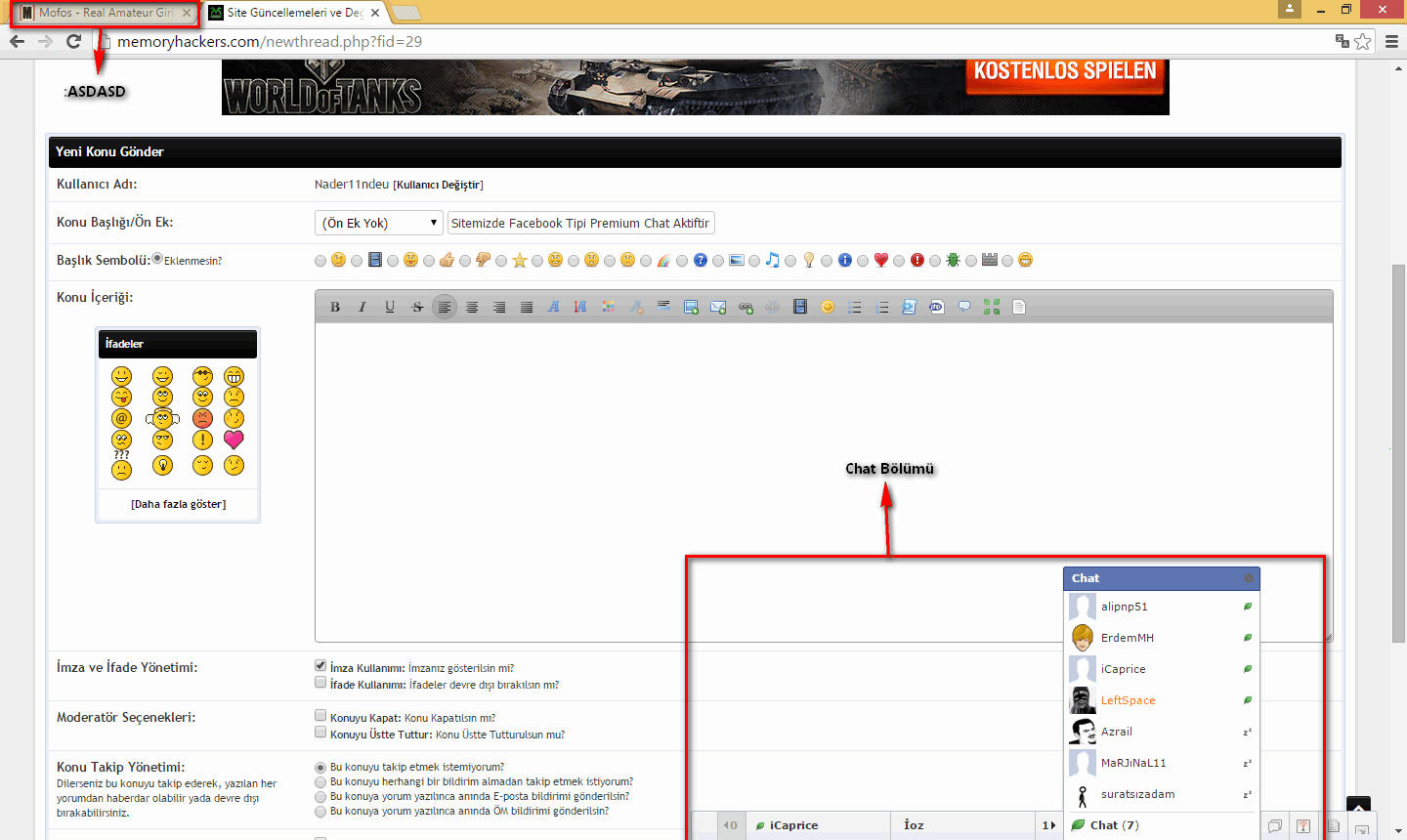Click the unlink icon in toolbar
The height and width of the screenshot is (840, 1407).
click(773, 307)
